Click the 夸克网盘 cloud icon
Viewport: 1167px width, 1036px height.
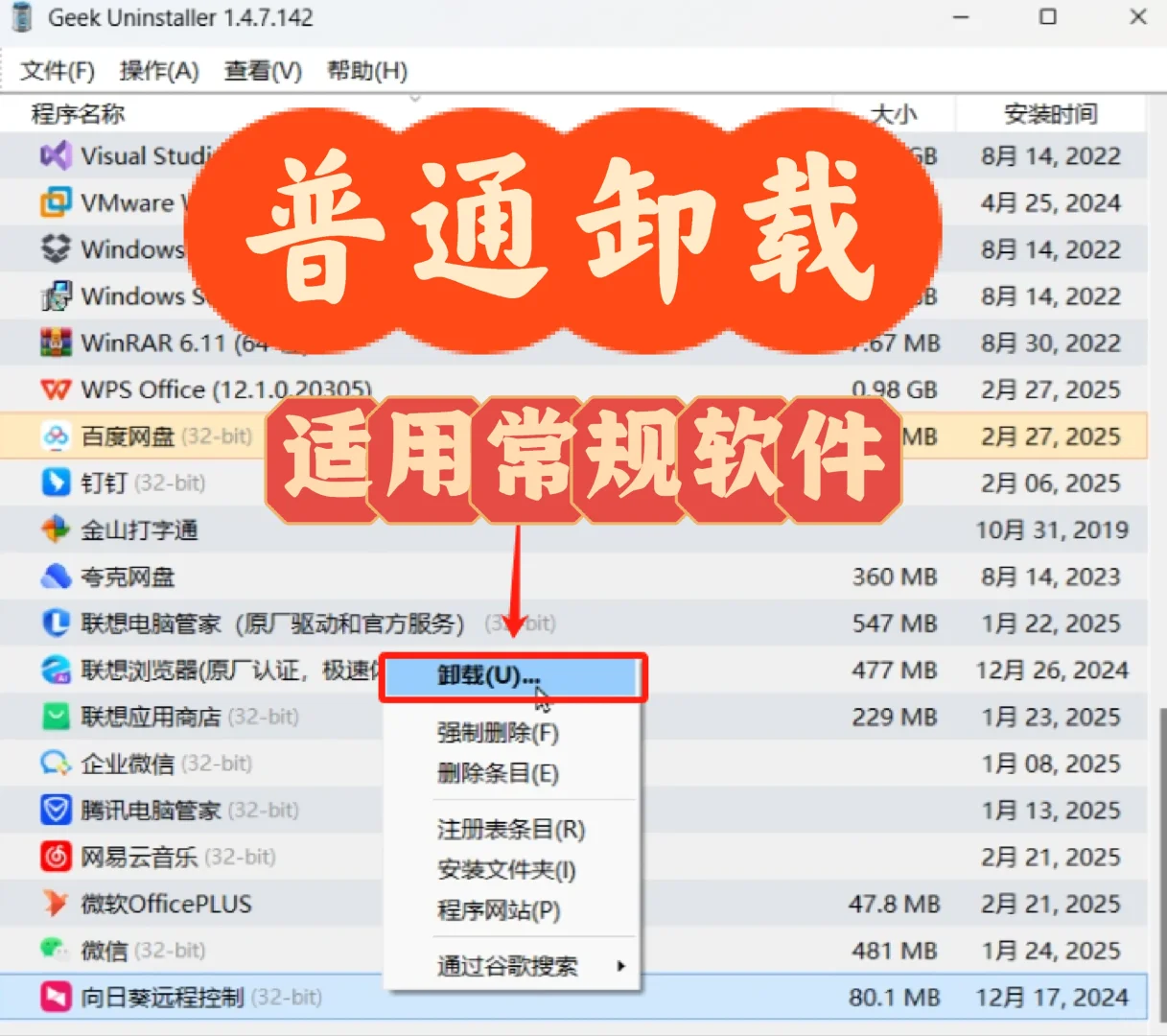click(55, 577)
